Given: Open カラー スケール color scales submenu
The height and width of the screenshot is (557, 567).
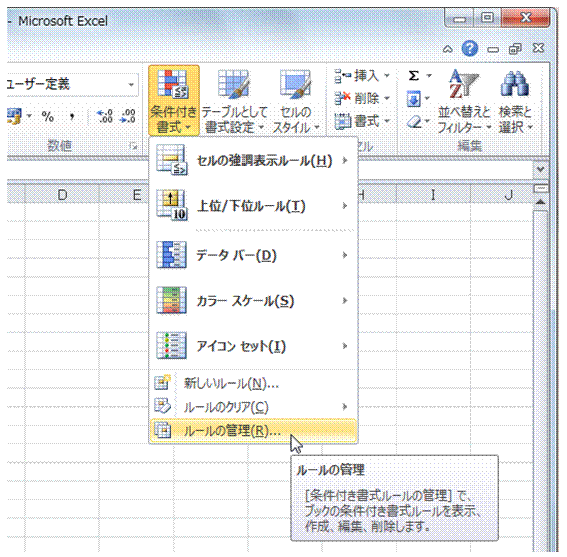Looking at the screenshot, I should pyautogui.click(x=253, y=301).
